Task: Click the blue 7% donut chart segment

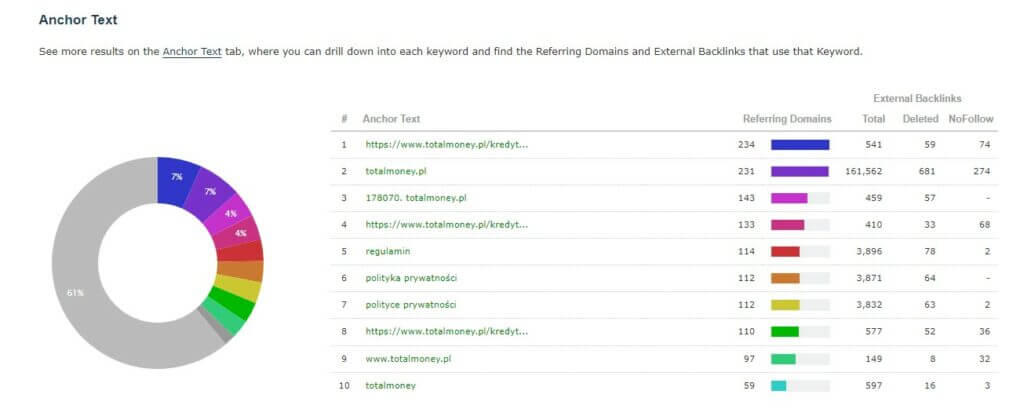Action: [176, 176]
